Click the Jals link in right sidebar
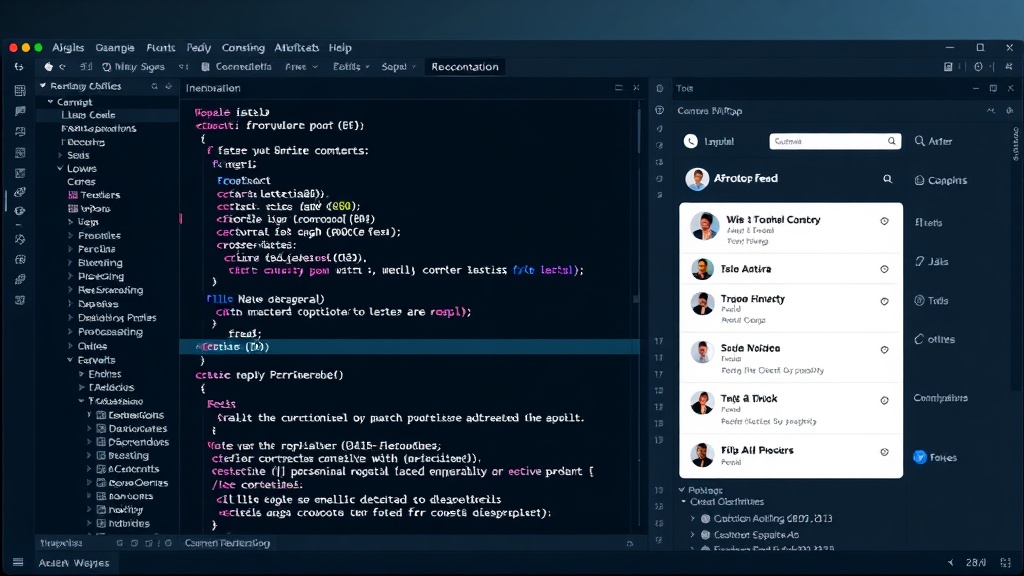 931,262
